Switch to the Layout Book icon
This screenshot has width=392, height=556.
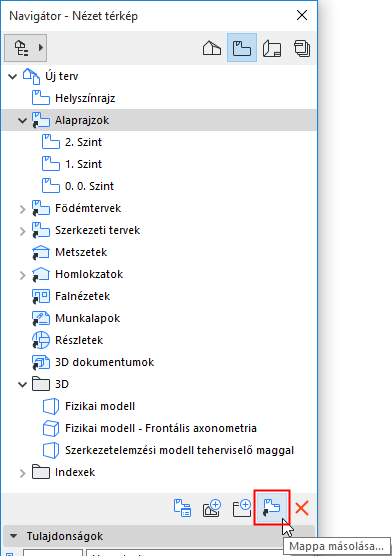pyautogui.click(x=272, y=48)
